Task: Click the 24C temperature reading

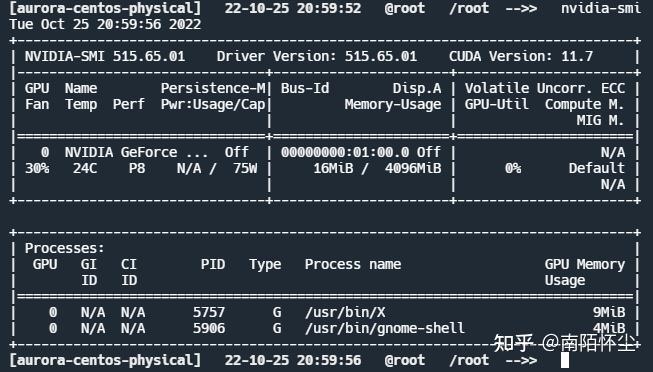Action: tap(85, 168)
